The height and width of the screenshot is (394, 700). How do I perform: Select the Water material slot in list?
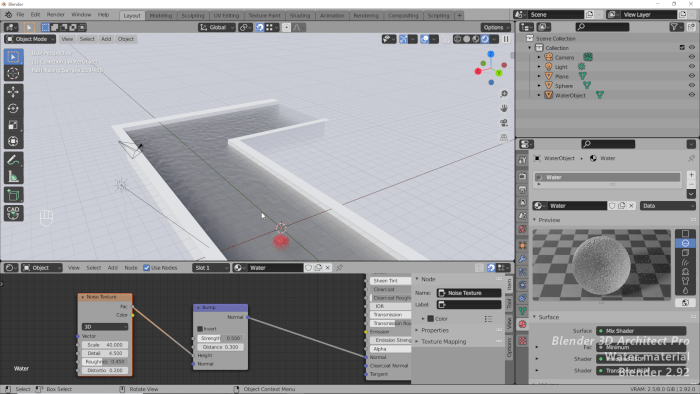[607, 178]
